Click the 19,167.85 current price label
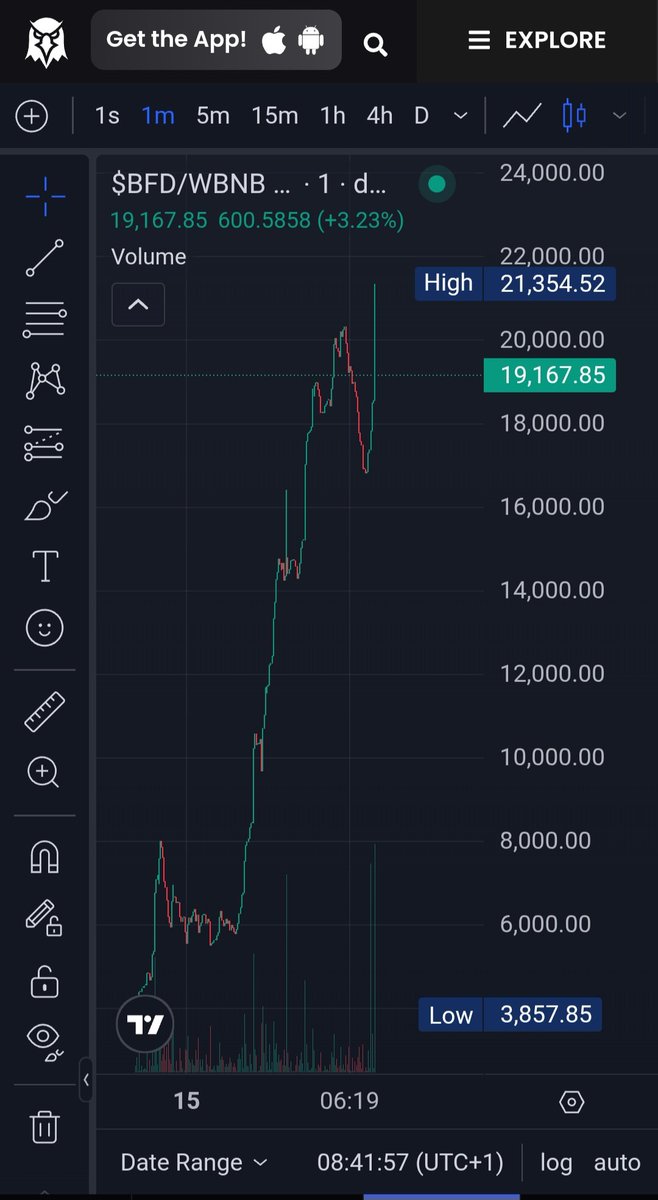658x1200 pixels. (x=551, y=375)
